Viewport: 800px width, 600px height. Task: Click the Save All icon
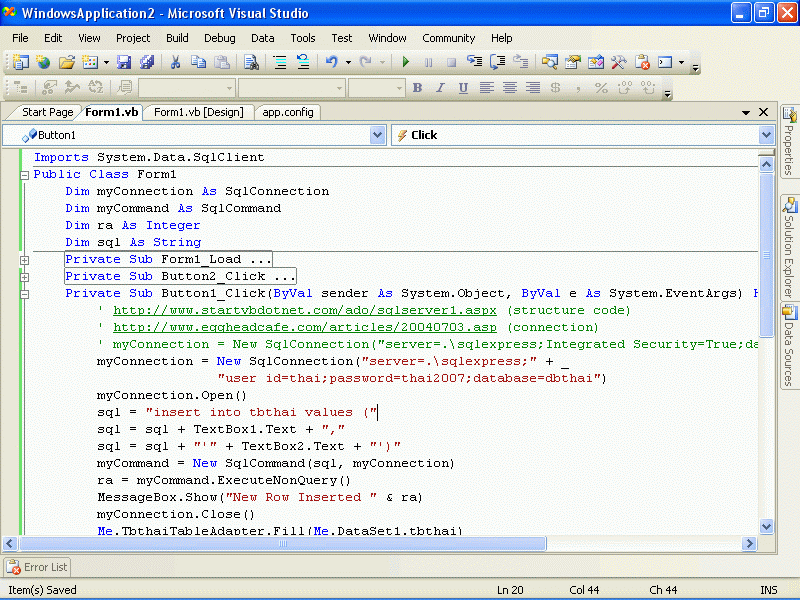coord(147,62)
